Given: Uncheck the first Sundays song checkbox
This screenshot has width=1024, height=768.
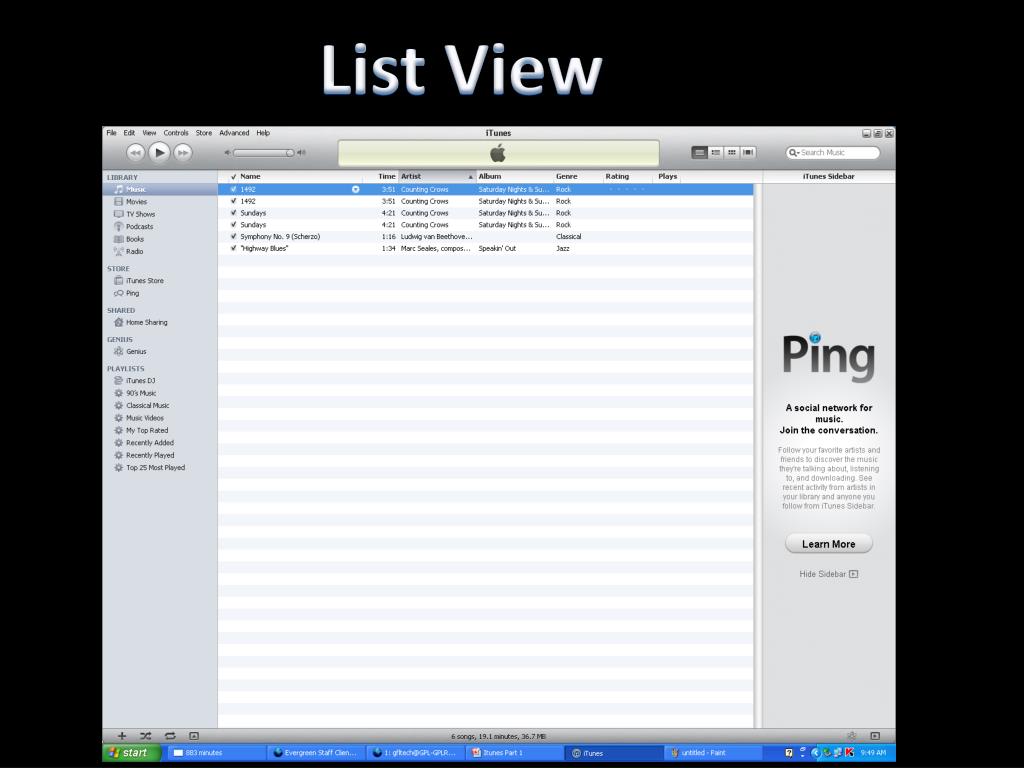Looking at the screenshot, I should (233, 213).
